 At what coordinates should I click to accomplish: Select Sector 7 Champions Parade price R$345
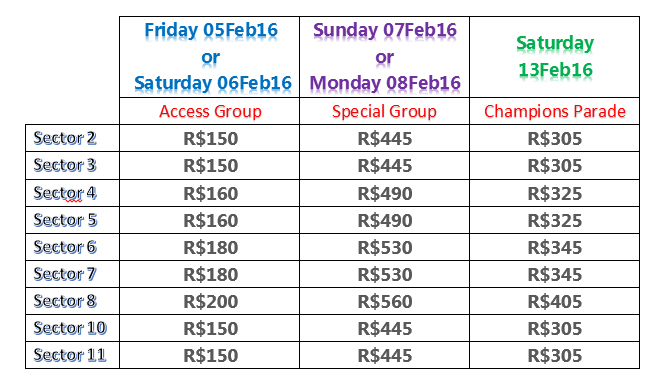click(555, 274)
